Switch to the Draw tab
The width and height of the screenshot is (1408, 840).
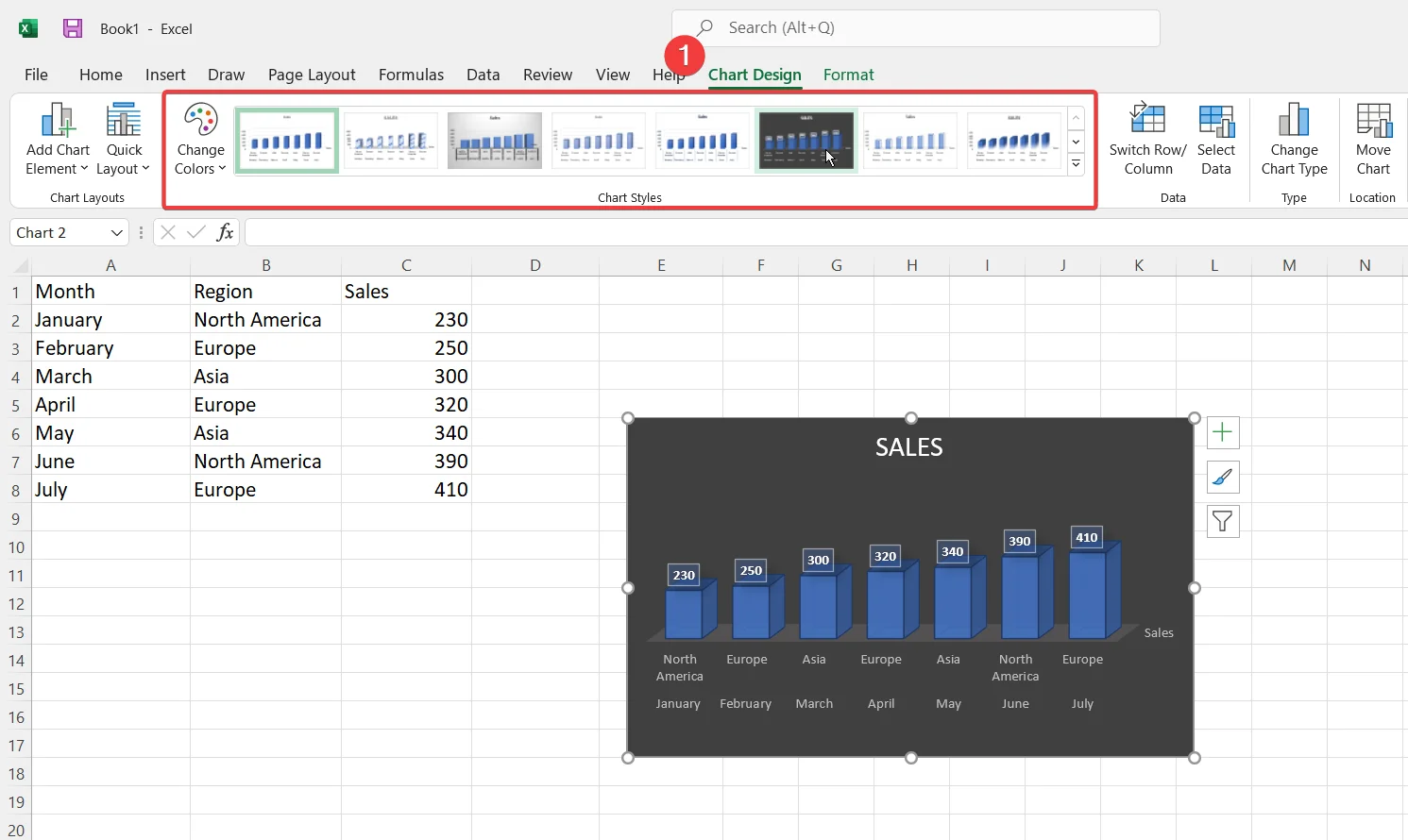(227, 75)
